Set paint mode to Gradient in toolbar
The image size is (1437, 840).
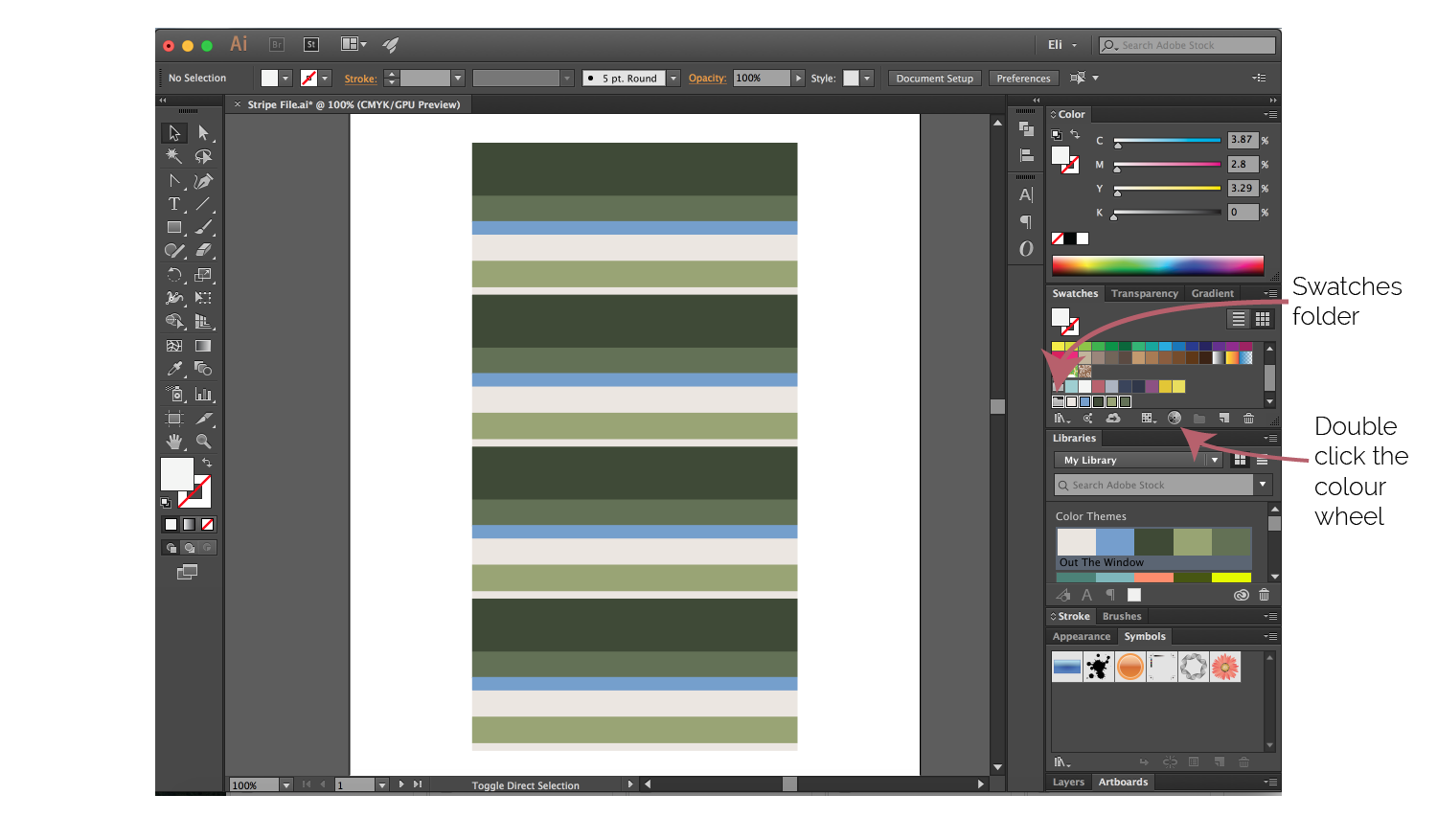click(x=189, y=524)
